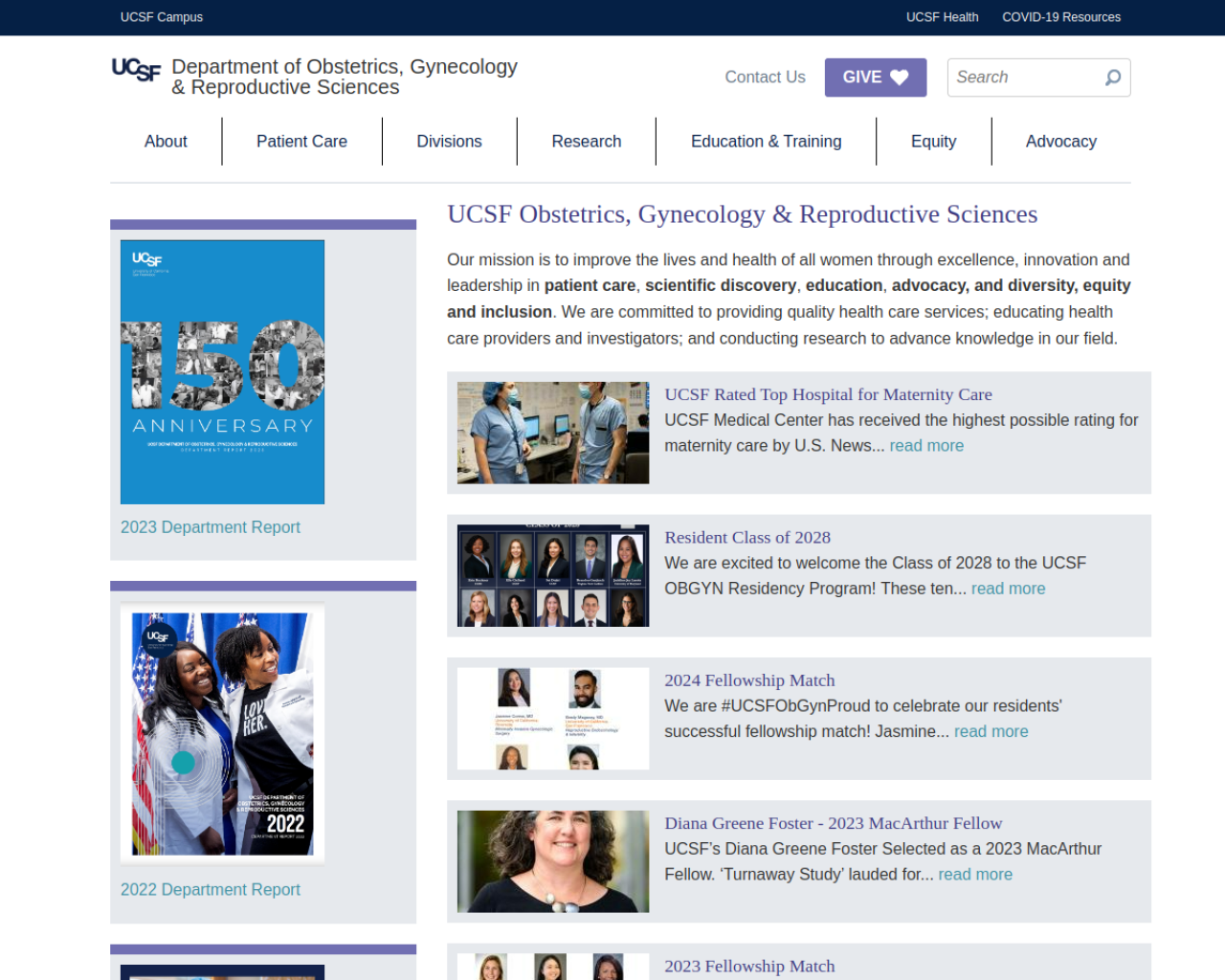Image resolution: width=1225 pixels, height=980 pixels.
Task: Open the Advocacy menu
Action: point(1060,142)
